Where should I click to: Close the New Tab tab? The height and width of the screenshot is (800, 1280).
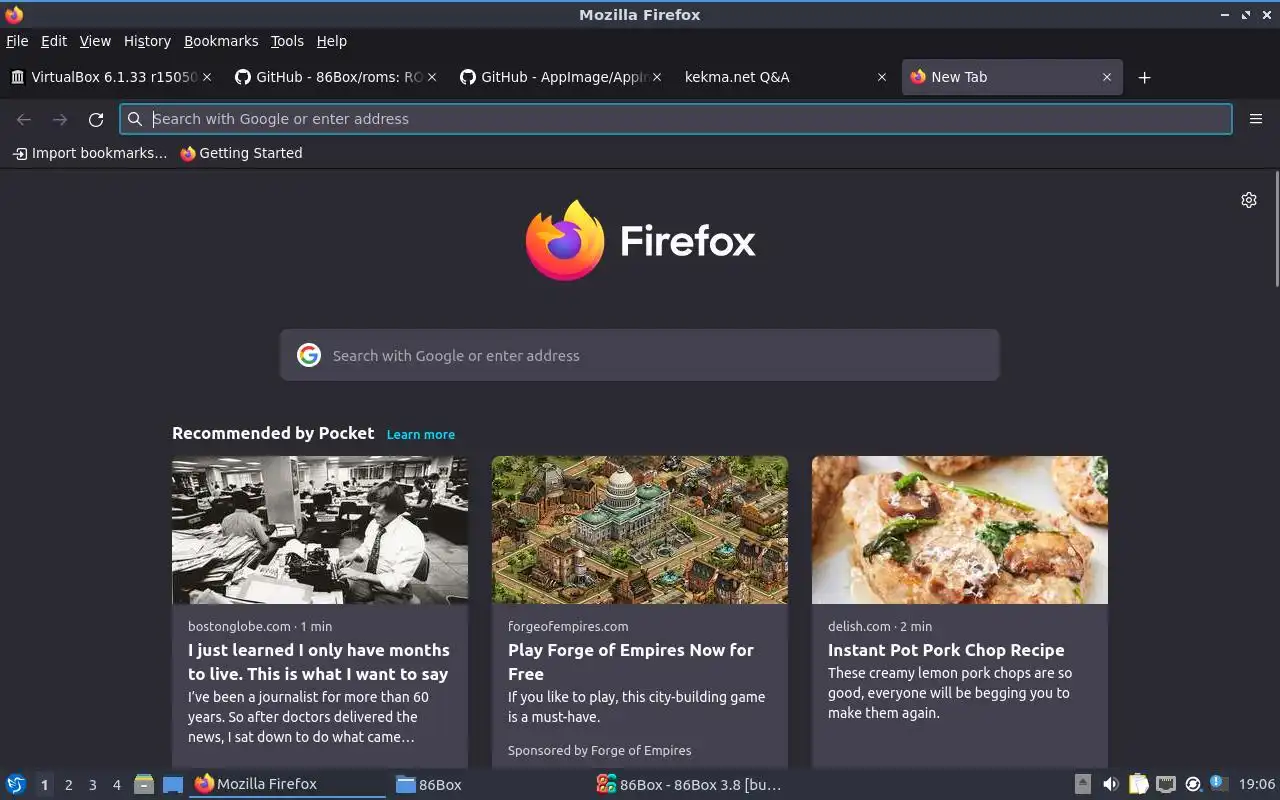[1107, 77]
